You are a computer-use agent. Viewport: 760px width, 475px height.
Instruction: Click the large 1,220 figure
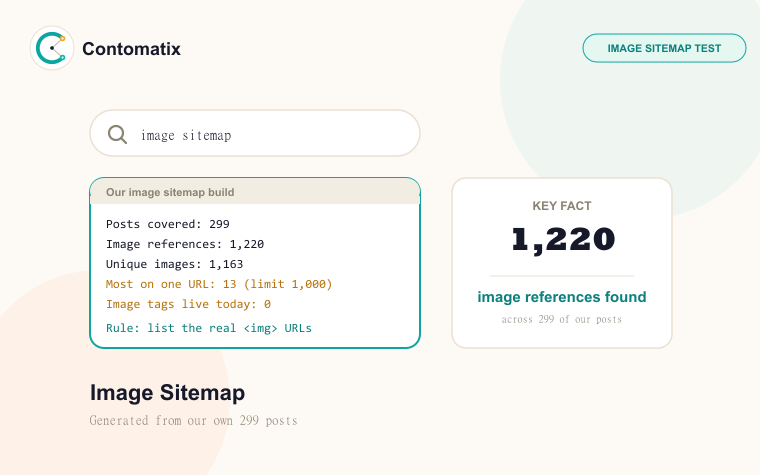[563, 239]
